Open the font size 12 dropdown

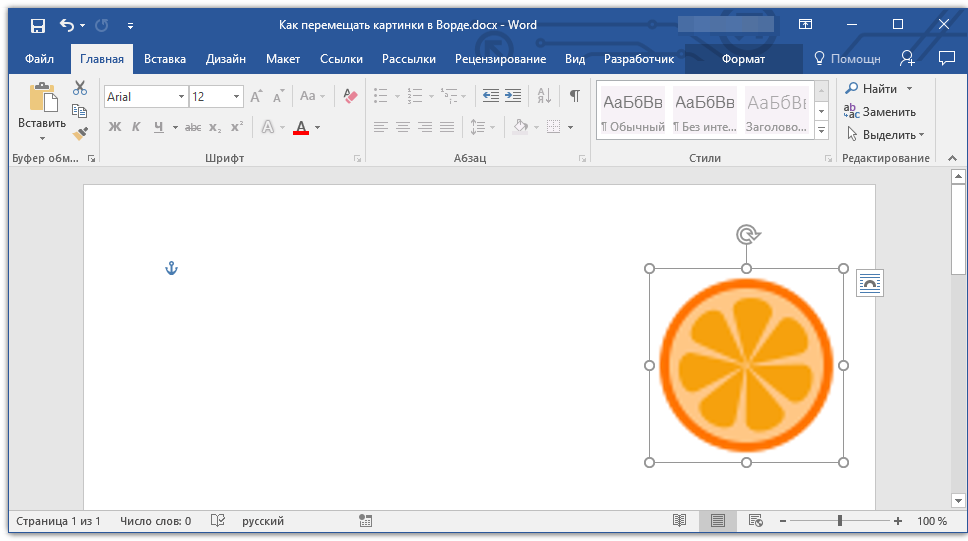(236, 96)
